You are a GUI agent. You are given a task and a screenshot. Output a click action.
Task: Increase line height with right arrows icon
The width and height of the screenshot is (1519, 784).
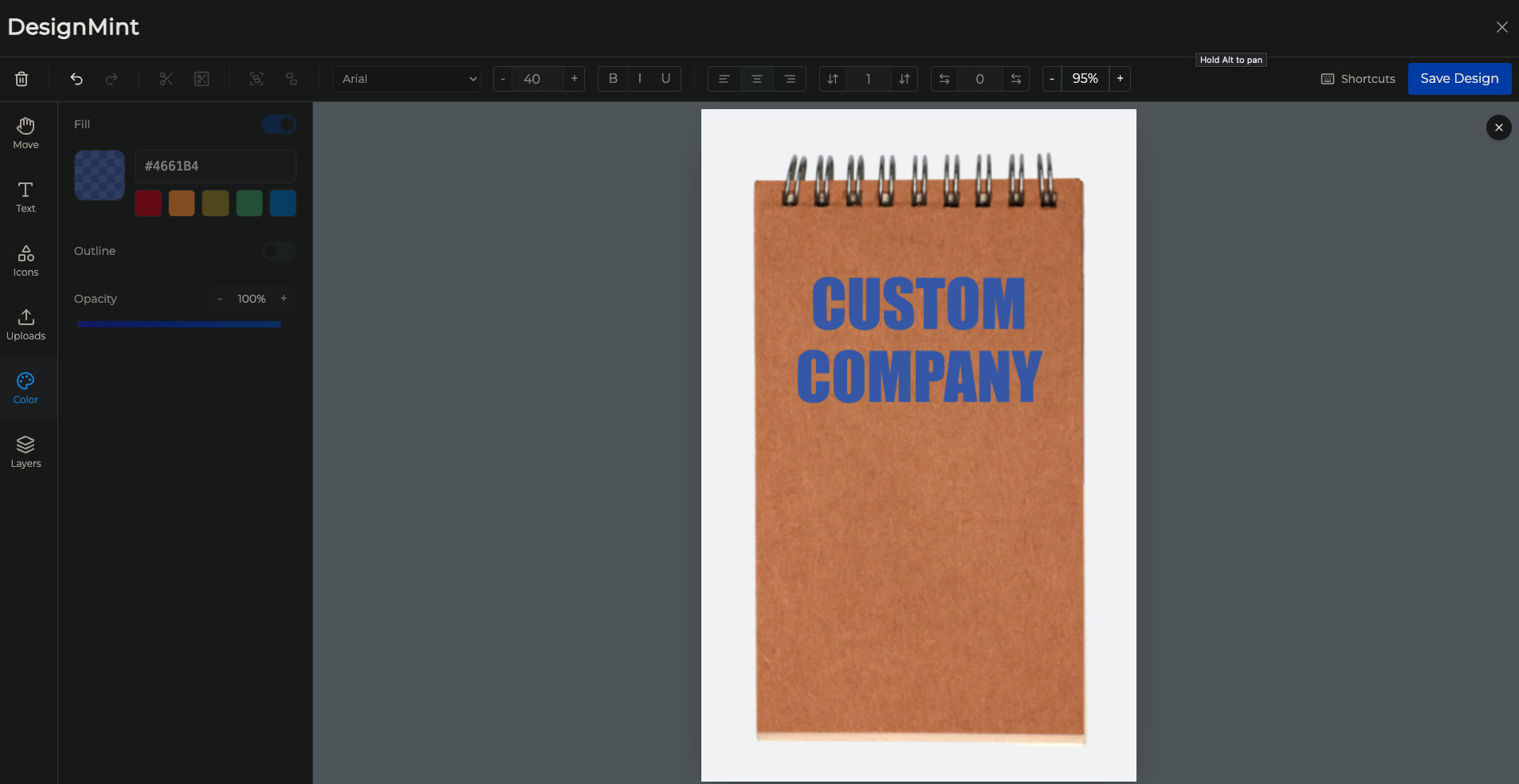pos(905,79)
